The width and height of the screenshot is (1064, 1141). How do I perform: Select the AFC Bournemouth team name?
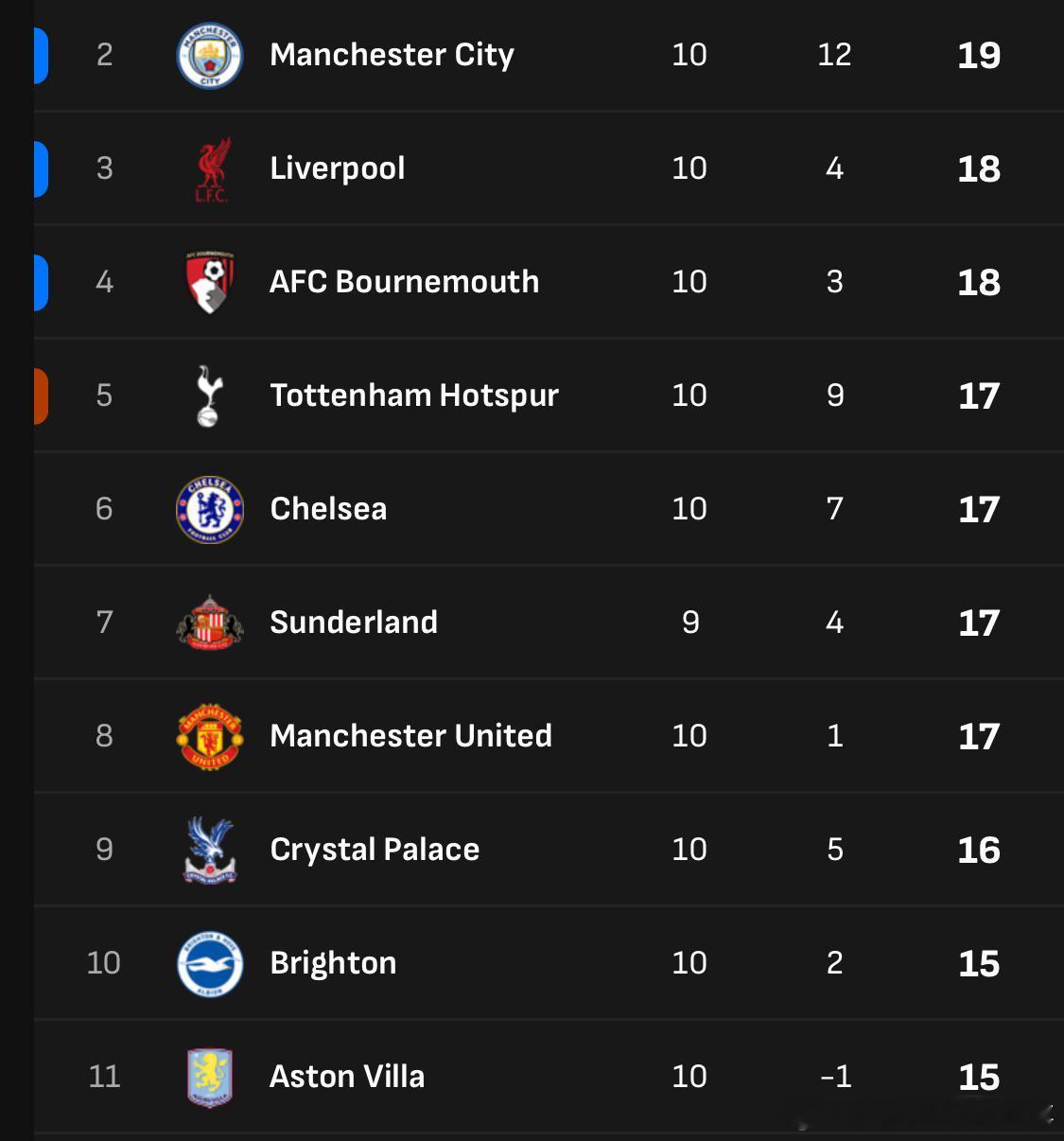404,282
